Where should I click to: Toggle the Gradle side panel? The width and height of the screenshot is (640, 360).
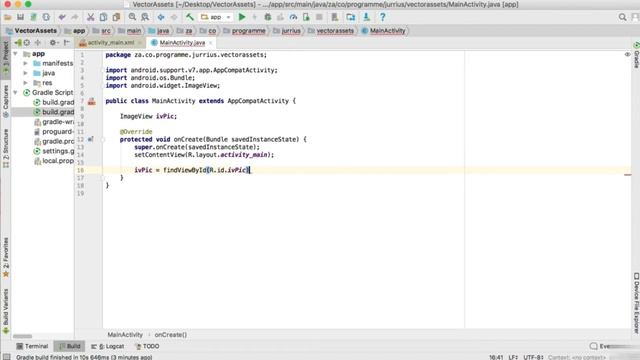point(636,55)
